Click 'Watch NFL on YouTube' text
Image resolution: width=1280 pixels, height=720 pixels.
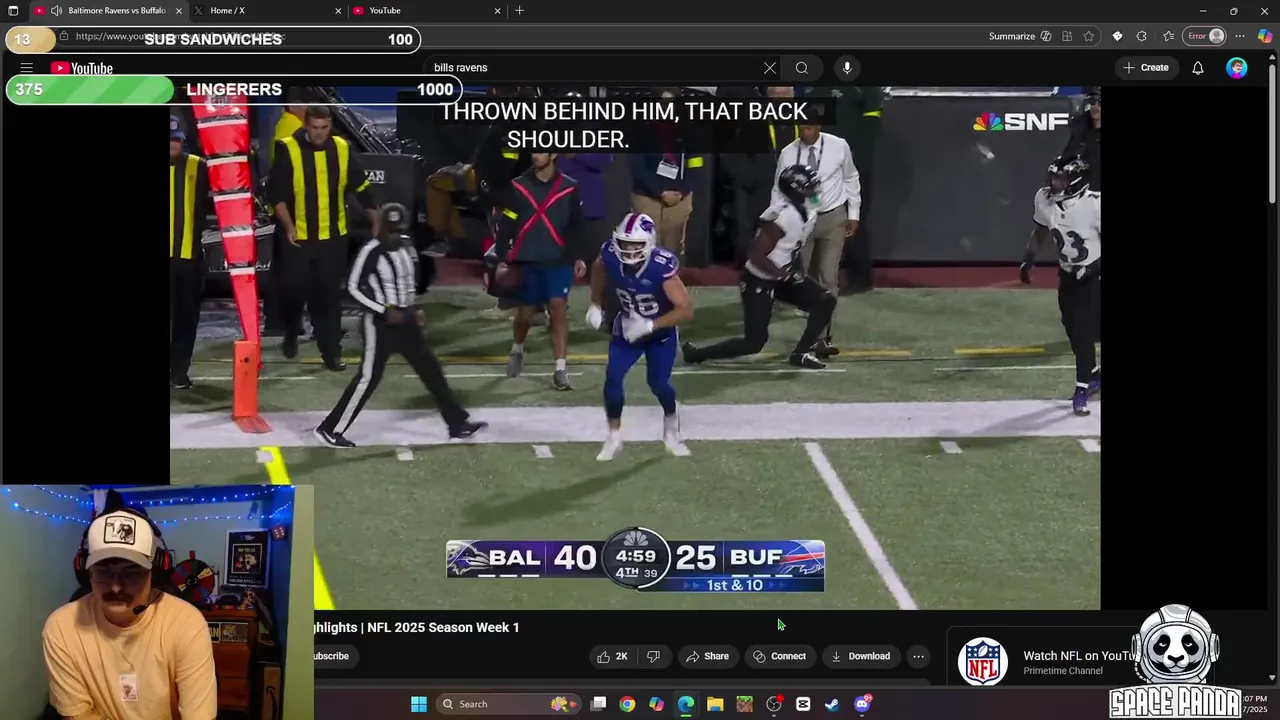(x=1081, y=656)
